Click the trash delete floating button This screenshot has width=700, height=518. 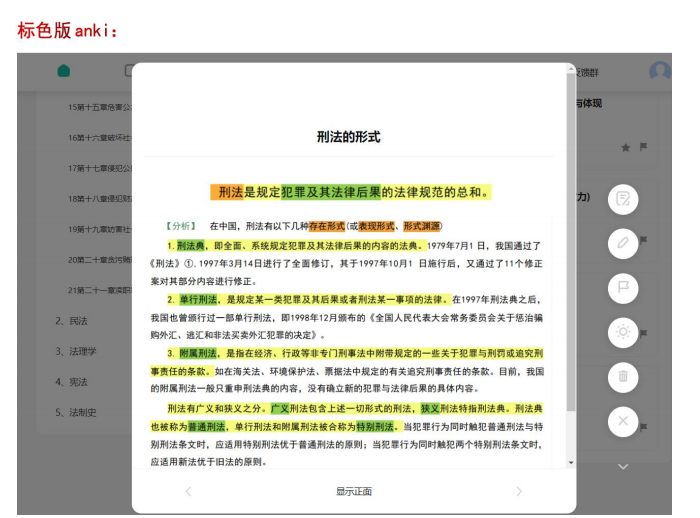[623, 377]
